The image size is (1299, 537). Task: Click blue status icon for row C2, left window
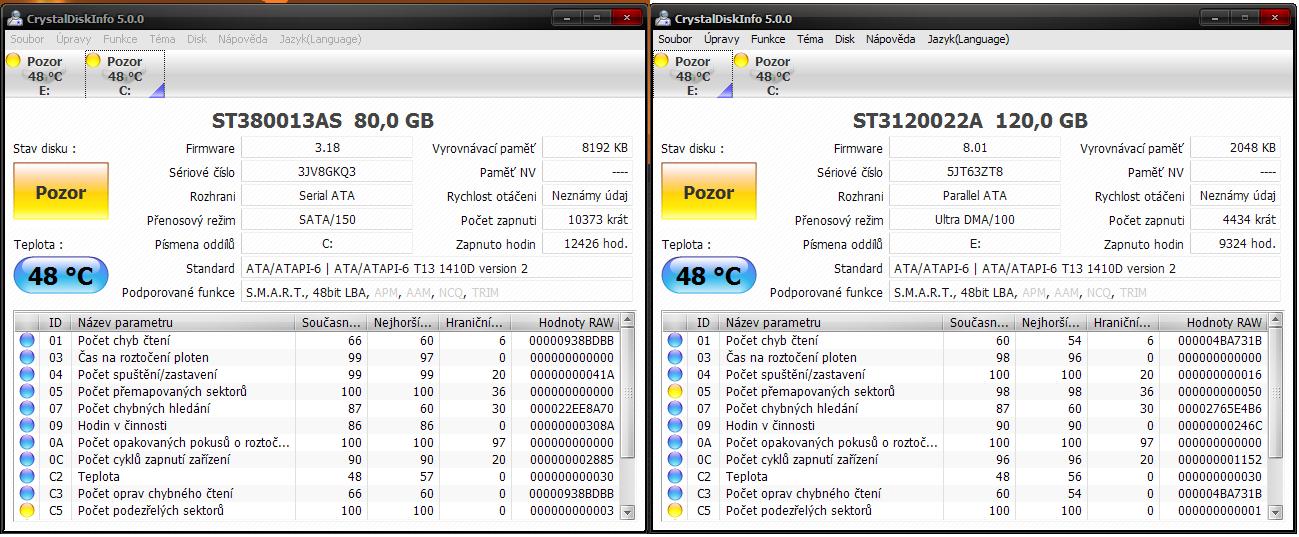tap(27, 477)
